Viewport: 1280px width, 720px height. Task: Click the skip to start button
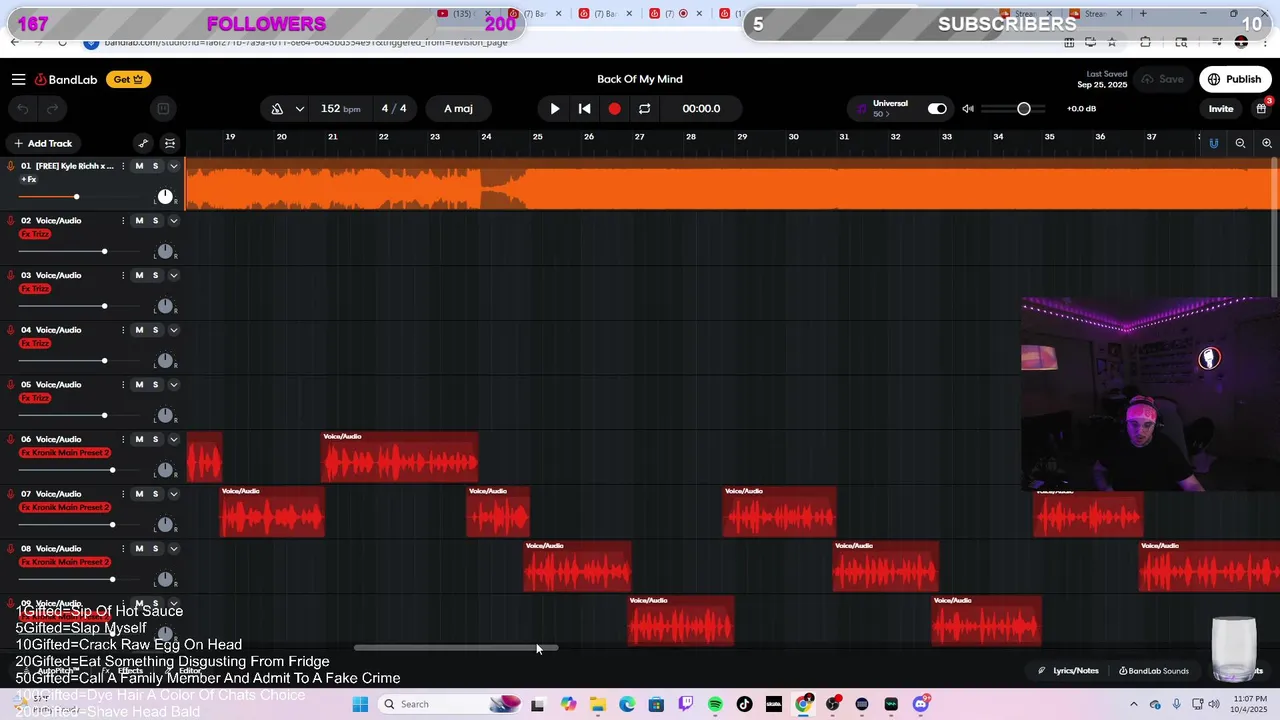(585, 109)
